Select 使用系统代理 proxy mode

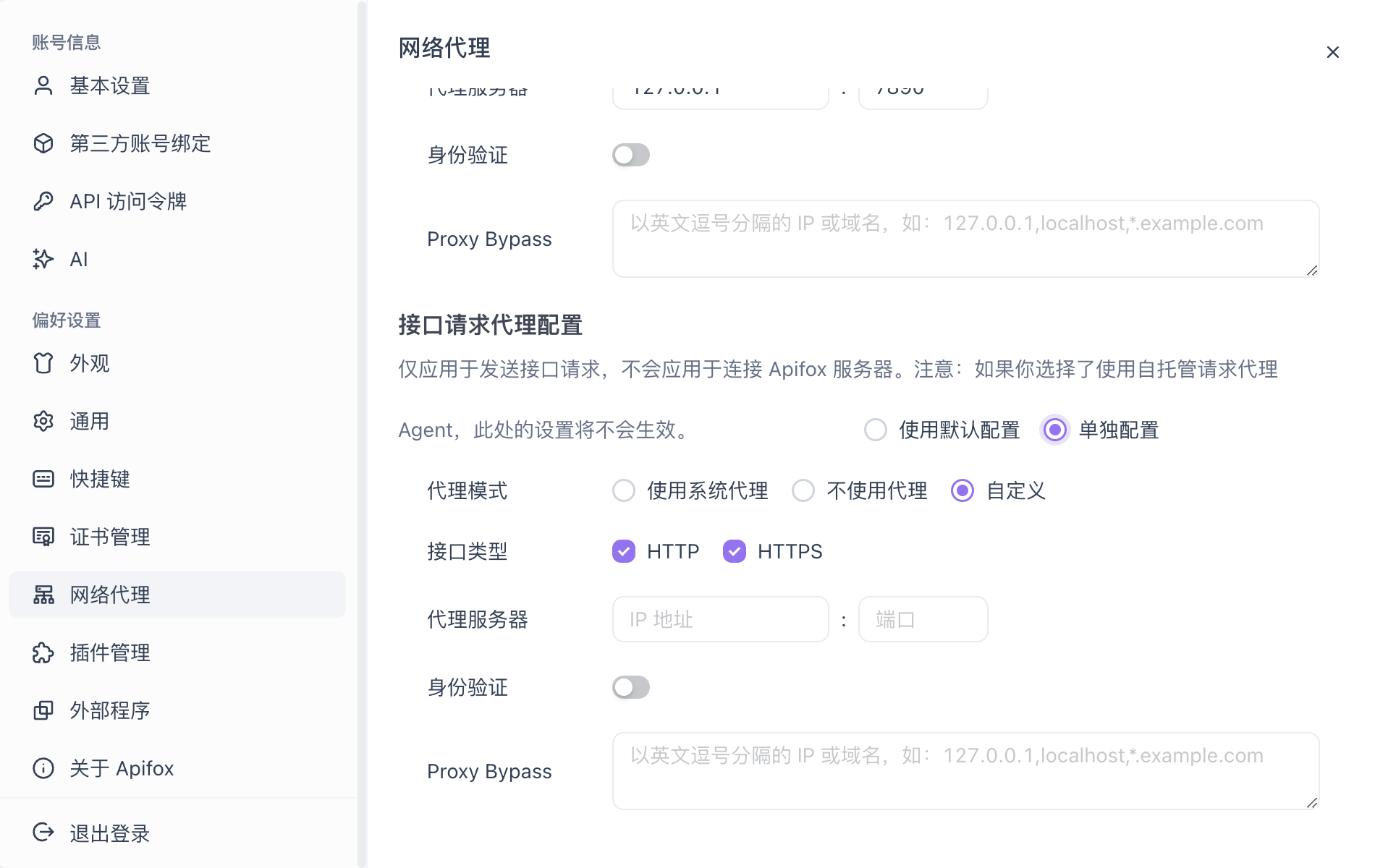[624, 491]
